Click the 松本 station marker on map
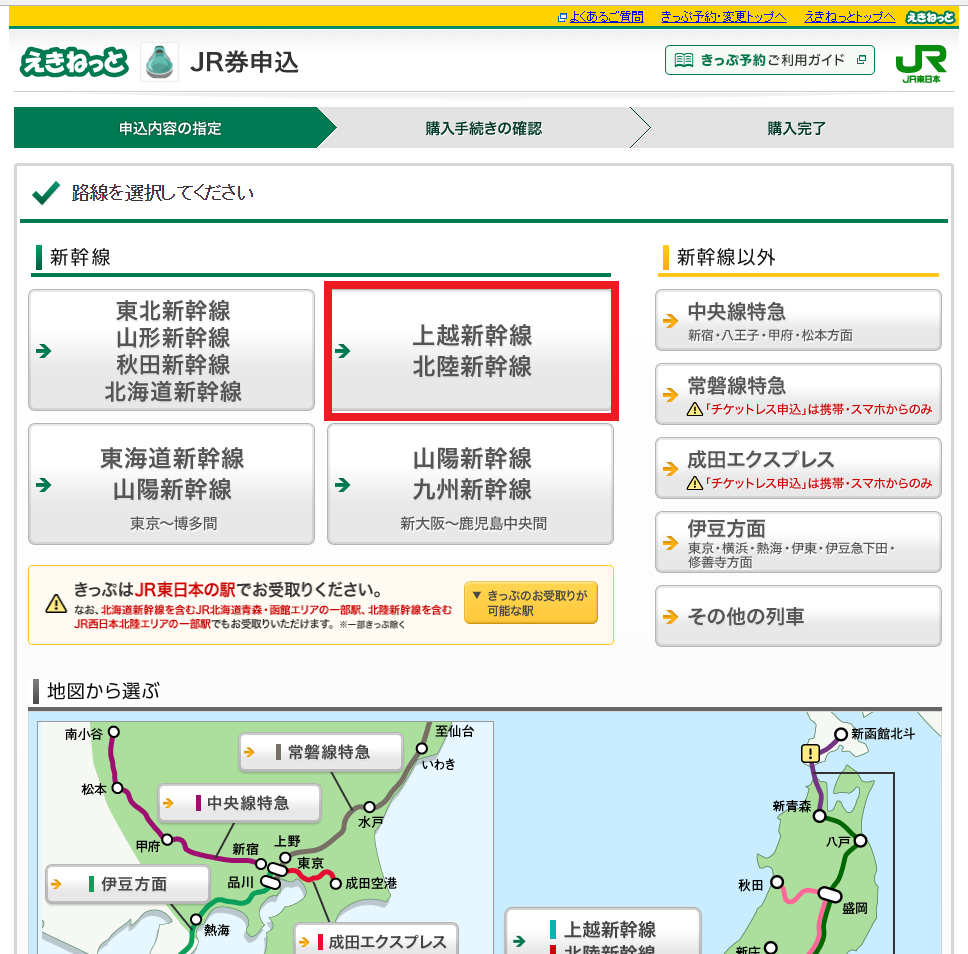The image size is (968, 954). [117, 788]
